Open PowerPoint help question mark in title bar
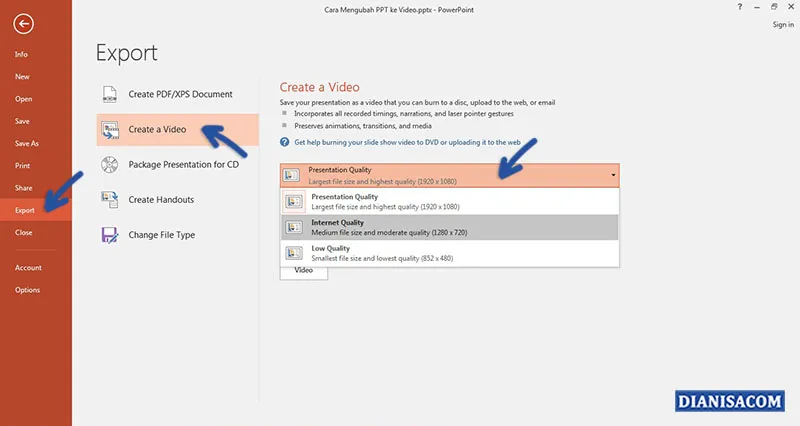 [740, 7]
